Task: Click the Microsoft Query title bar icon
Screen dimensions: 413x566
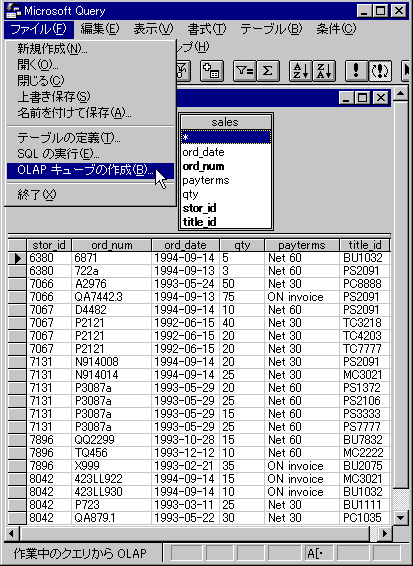Action: 13,10
